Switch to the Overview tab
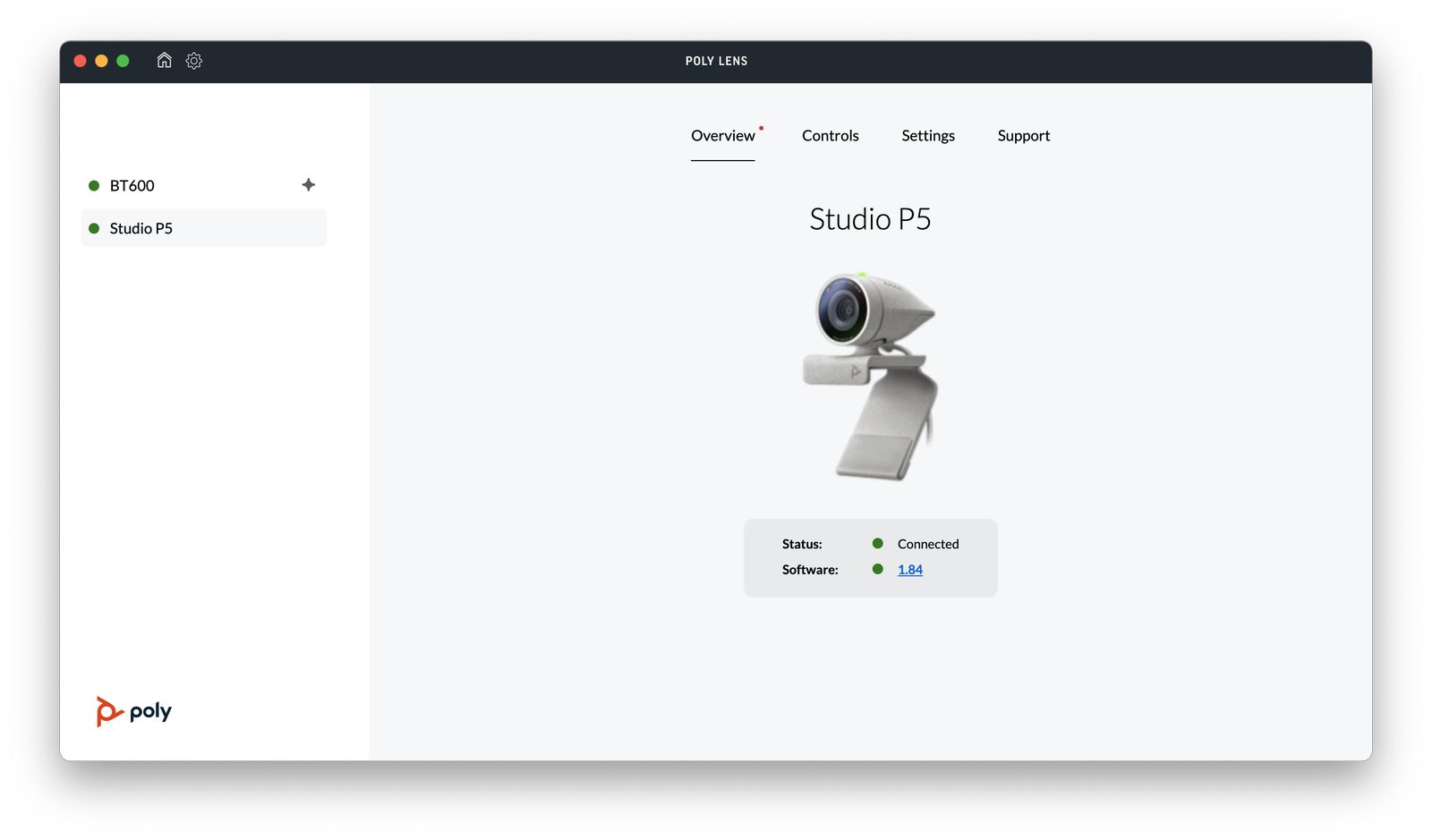1432x840 pixels. coord(722,136)
